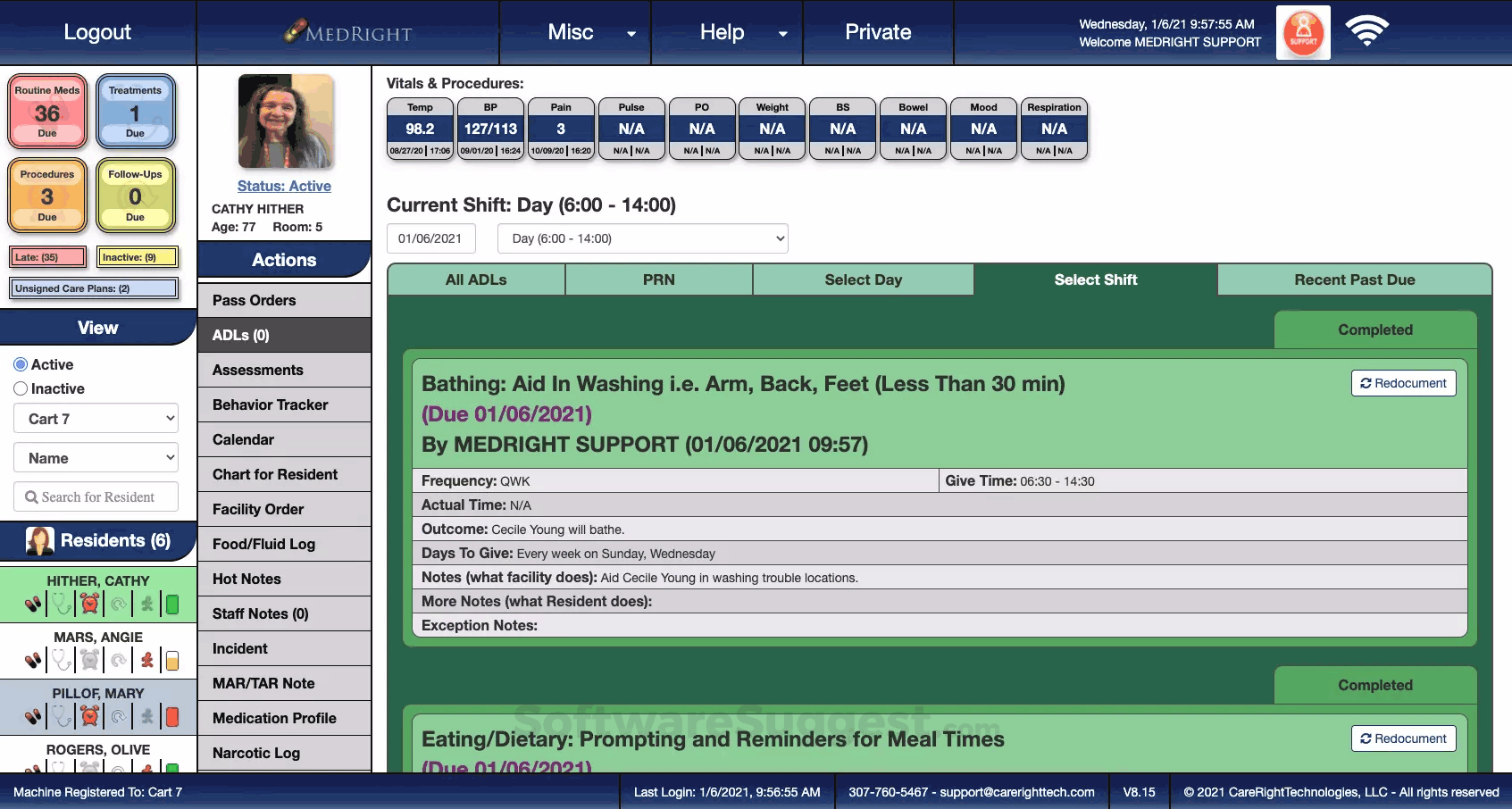Click the Routine Meds 36 Due tile
Image resolution: width=1512 pixels, height=809 pixels.
point(47,112)
